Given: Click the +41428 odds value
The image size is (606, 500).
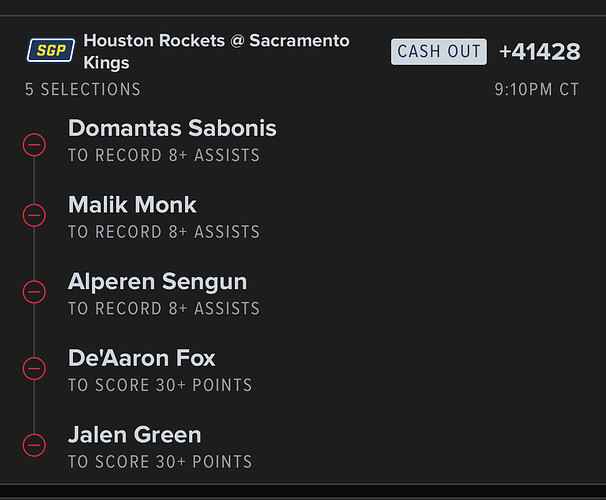Looking at the screenshot, I should click(x=539, y=52).
